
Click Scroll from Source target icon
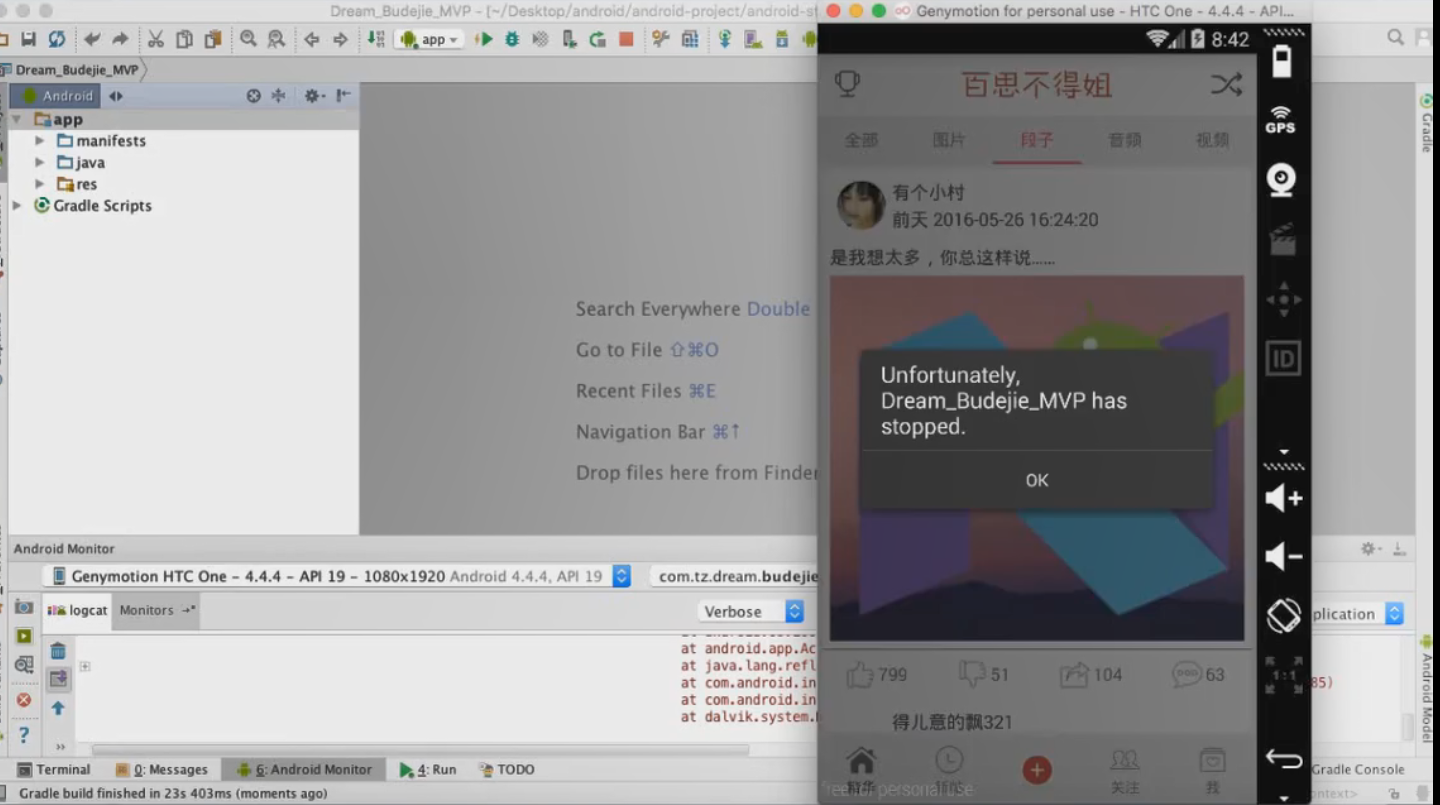(x=253, y=96)
